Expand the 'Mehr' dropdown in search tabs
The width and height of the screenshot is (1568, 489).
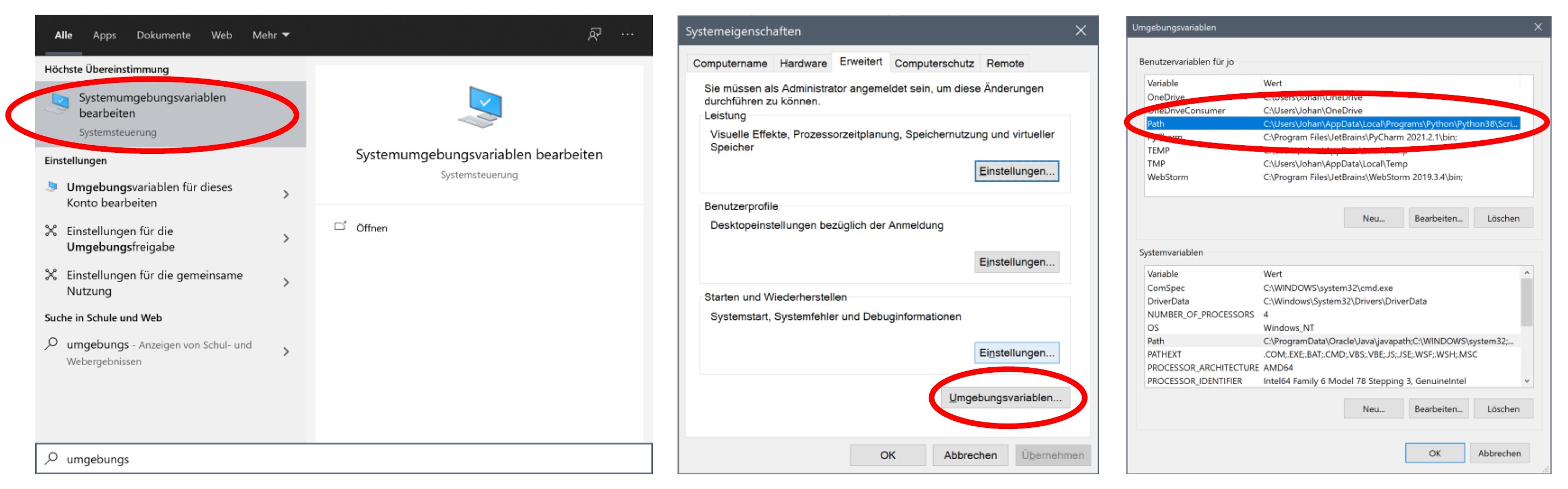(x=271, y=35)
